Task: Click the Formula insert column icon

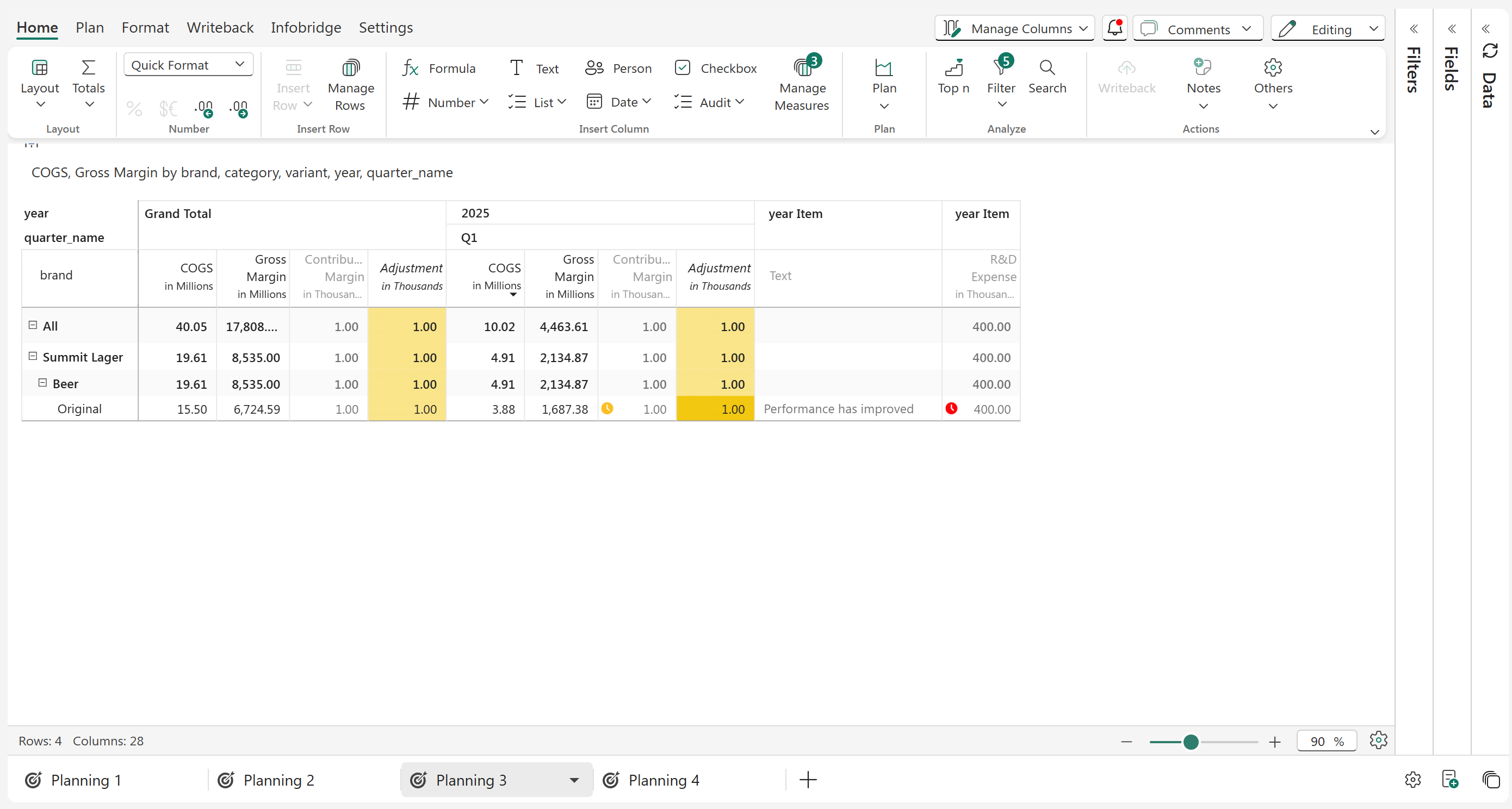Action: tap(410, 69)
